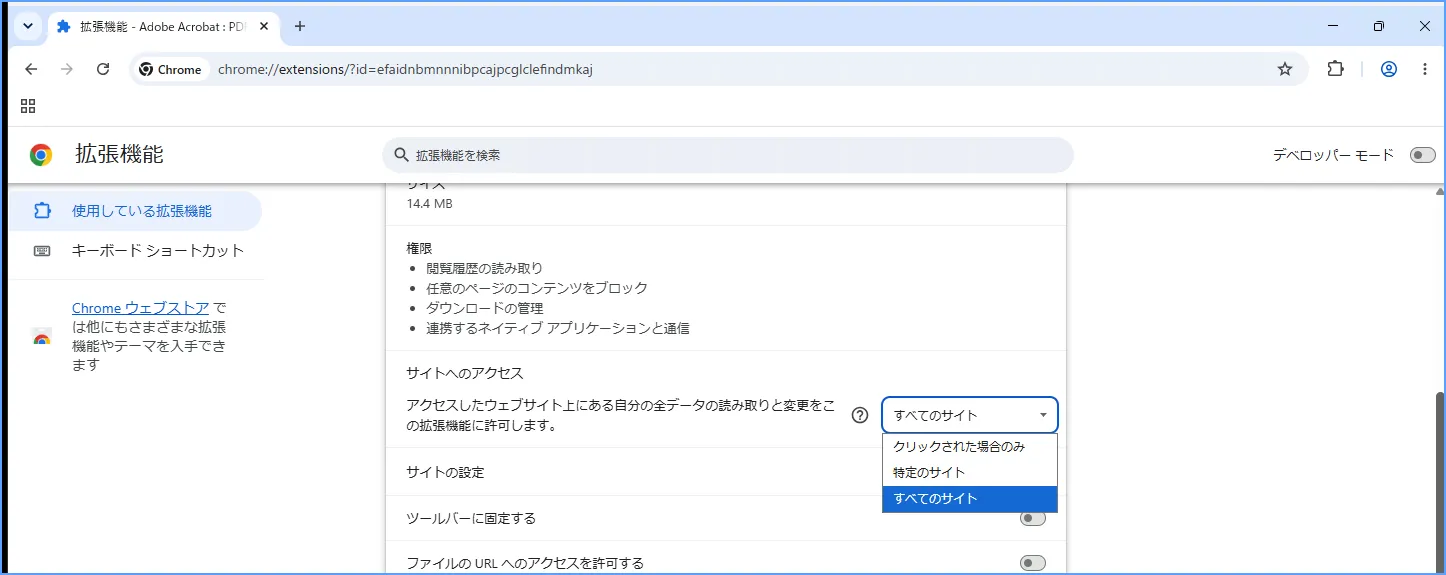The image size is (1446, 575).
Task: Click the Chrome logo beside 拡張機能 title
Action: [41, 155]
